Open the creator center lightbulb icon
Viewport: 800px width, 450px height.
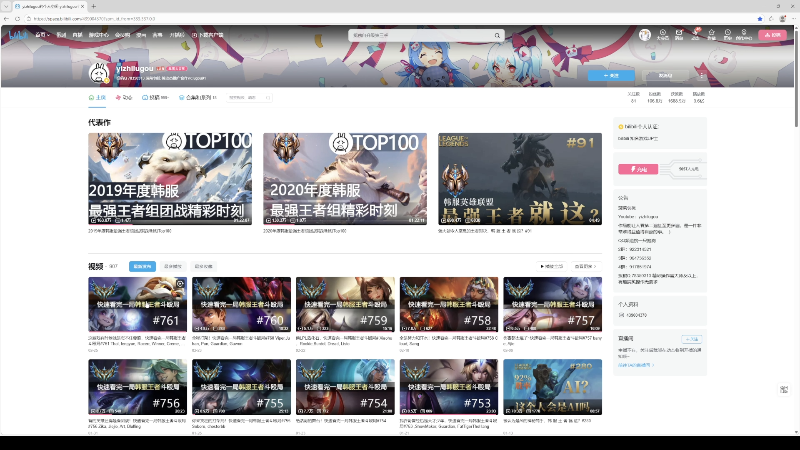pos(744,35)
